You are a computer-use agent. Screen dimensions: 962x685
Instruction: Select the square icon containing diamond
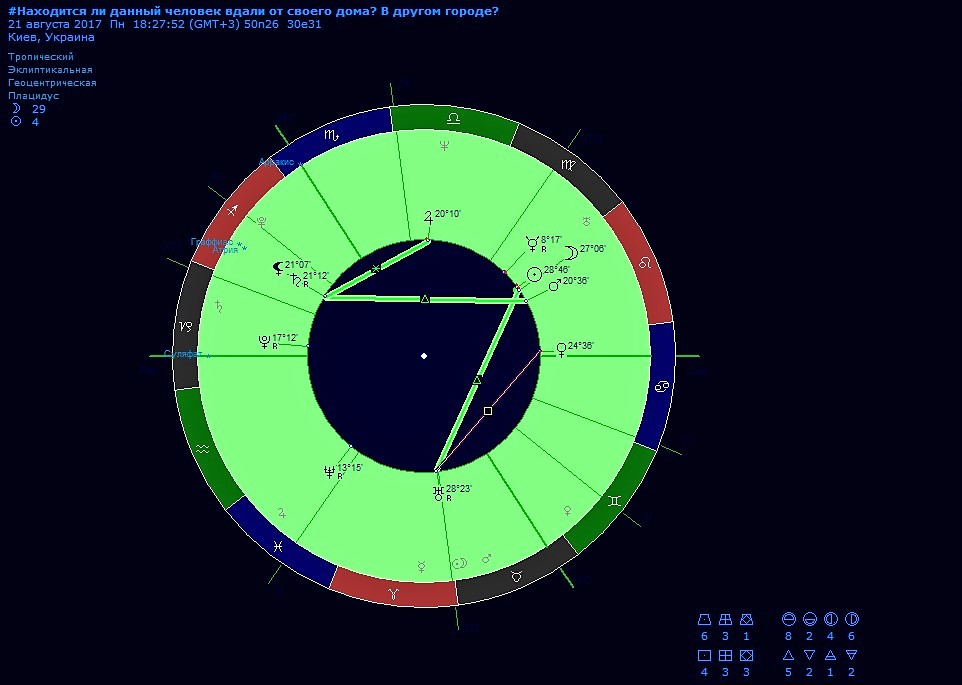(x=746, y=655)
